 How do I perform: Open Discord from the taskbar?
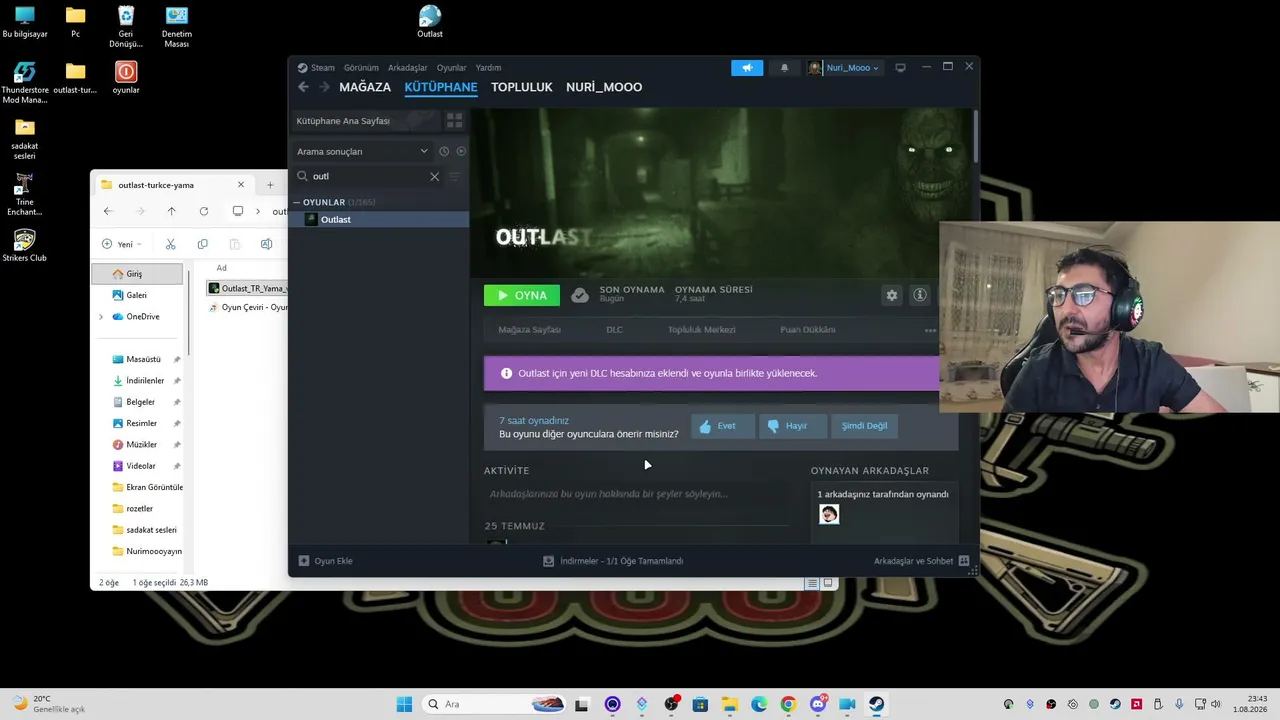tap(818, 704)
